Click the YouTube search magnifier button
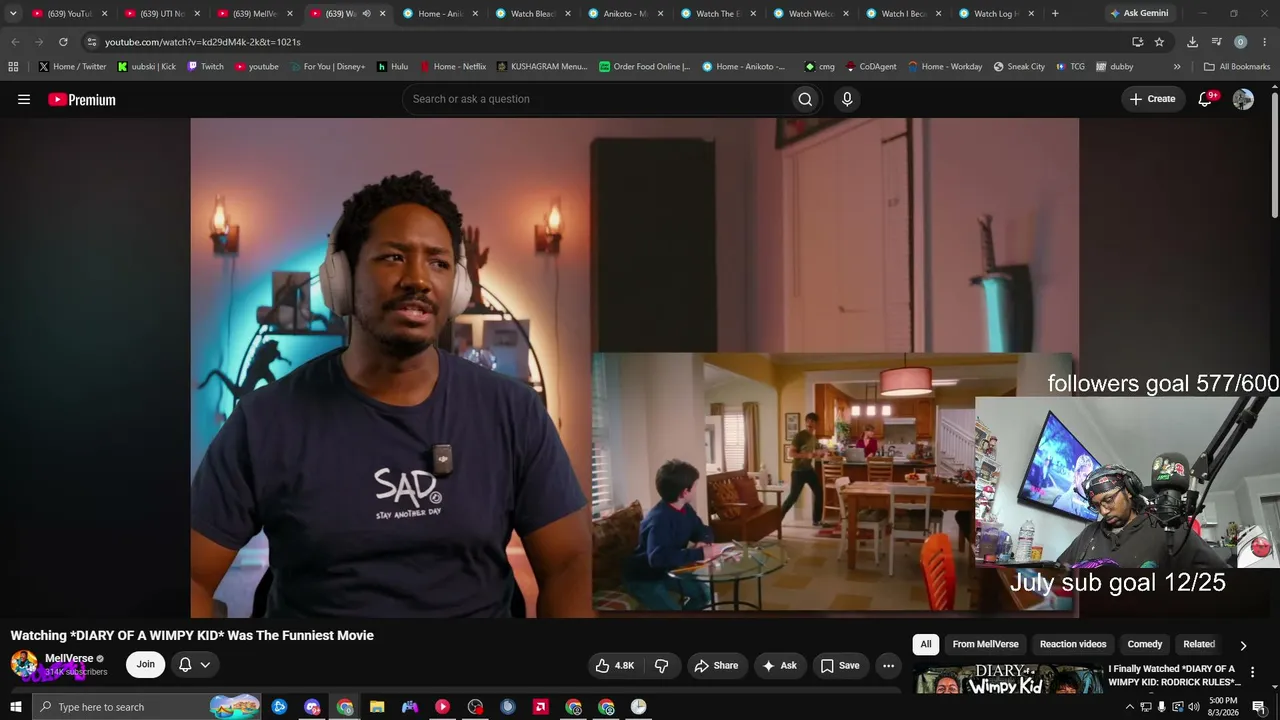Viewport: 1280px width, 720px height. pyautogui.click(x=805, y=99)
